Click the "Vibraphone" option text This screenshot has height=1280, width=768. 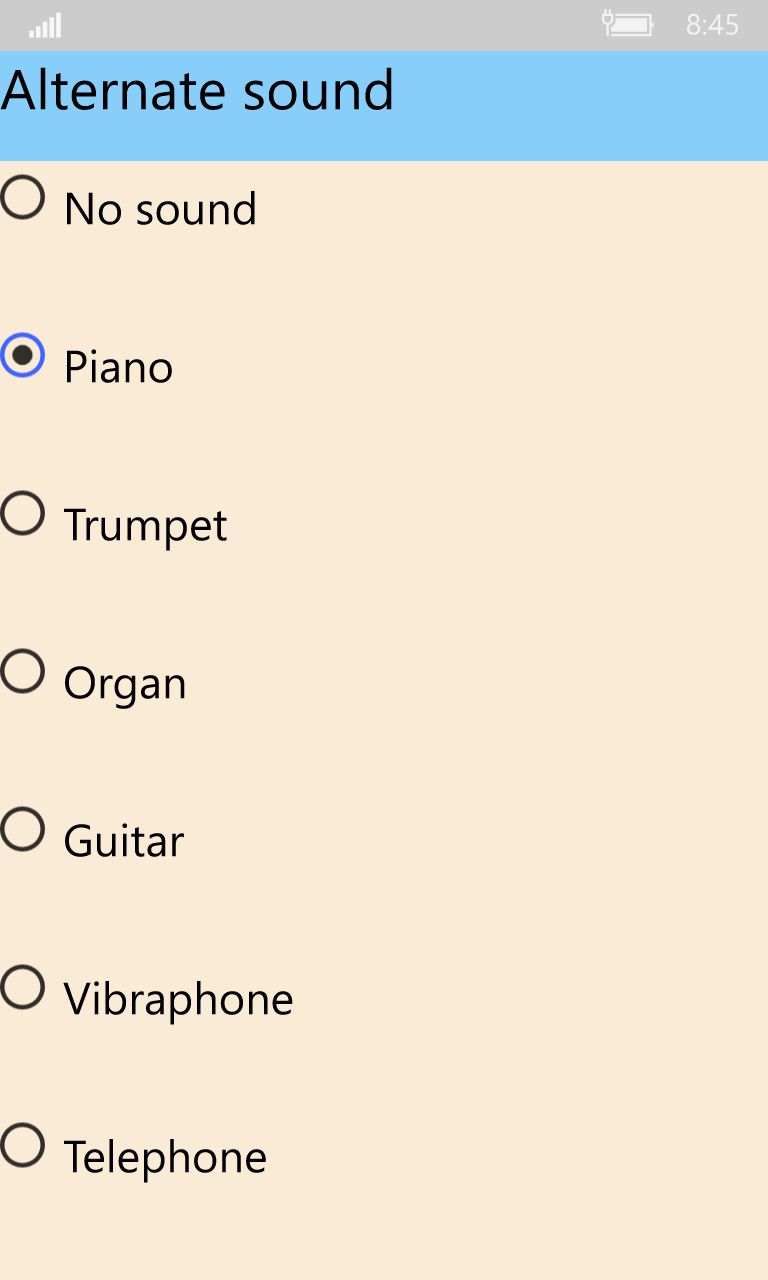[x=178, y=1000]
